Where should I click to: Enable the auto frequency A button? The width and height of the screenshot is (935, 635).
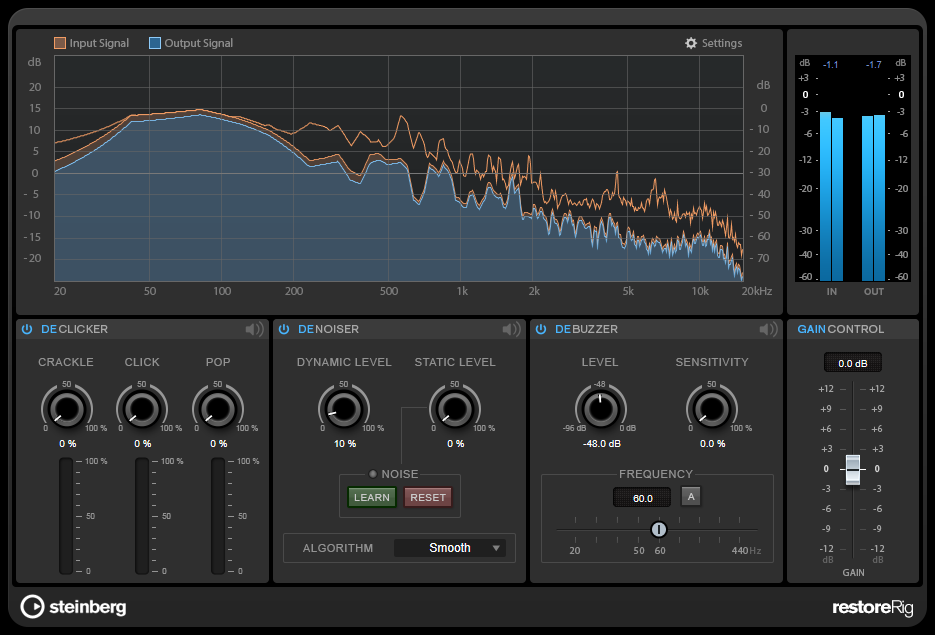coord(690,496)
